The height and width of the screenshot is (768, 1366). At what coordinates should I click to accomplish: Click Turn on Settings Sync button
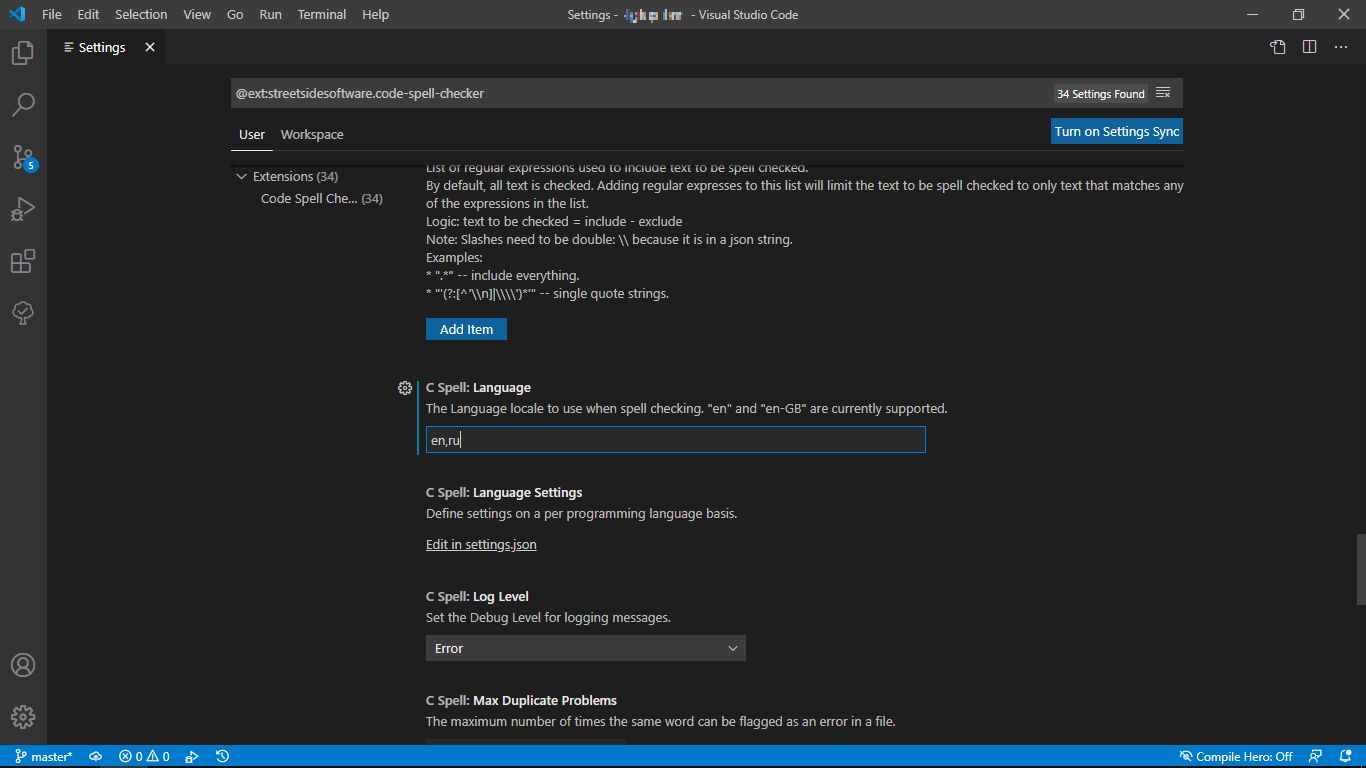[1117, 131]
